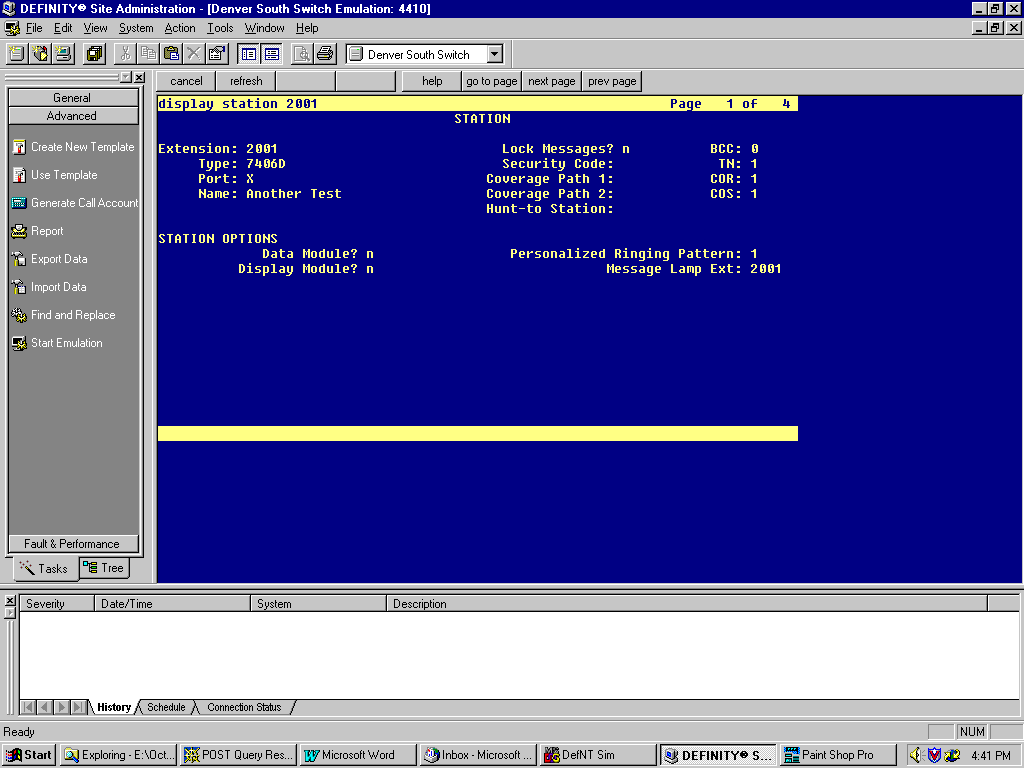Viewport: 1024px width, 768px height.
Task: Open the View menu
Action: (x=95, y=28)
